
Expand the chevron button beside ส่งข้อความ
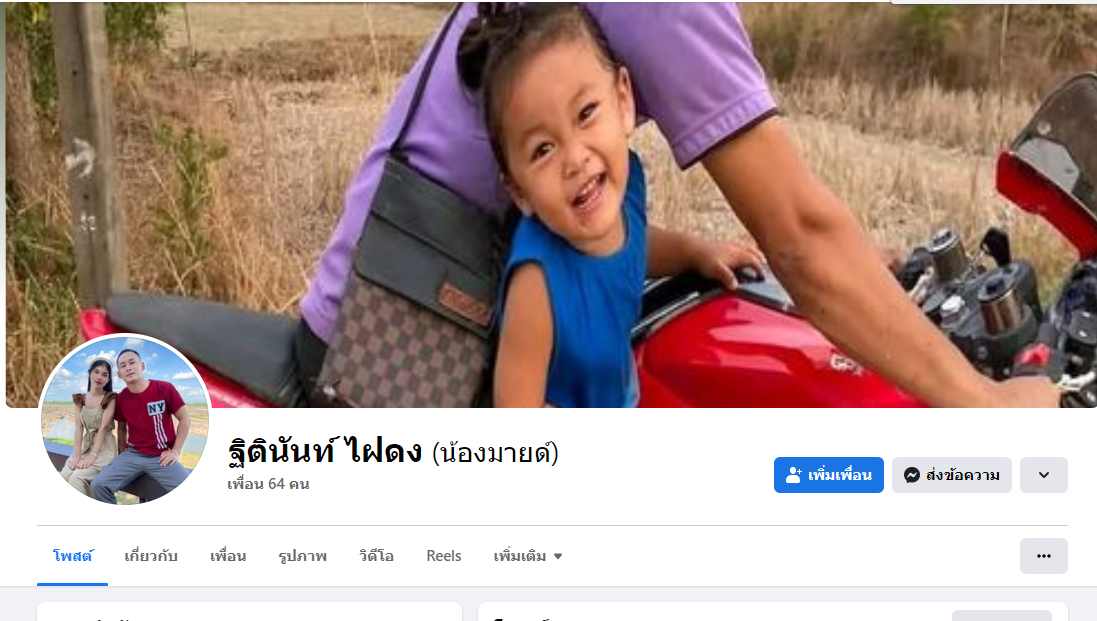[1043, 475]
